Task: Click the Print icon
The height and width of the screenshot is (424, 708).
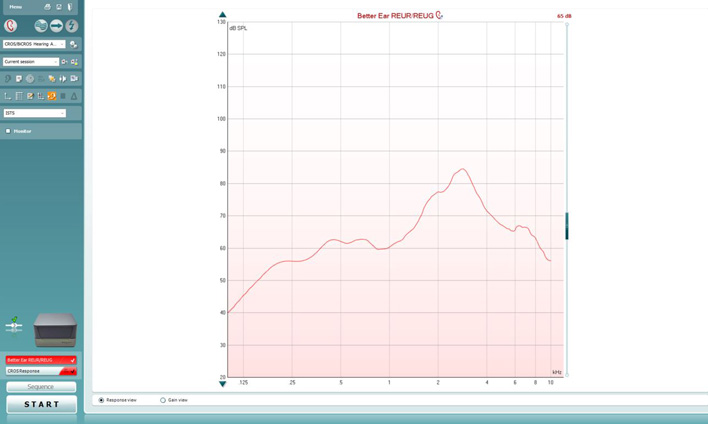Action: coord(47,7)
